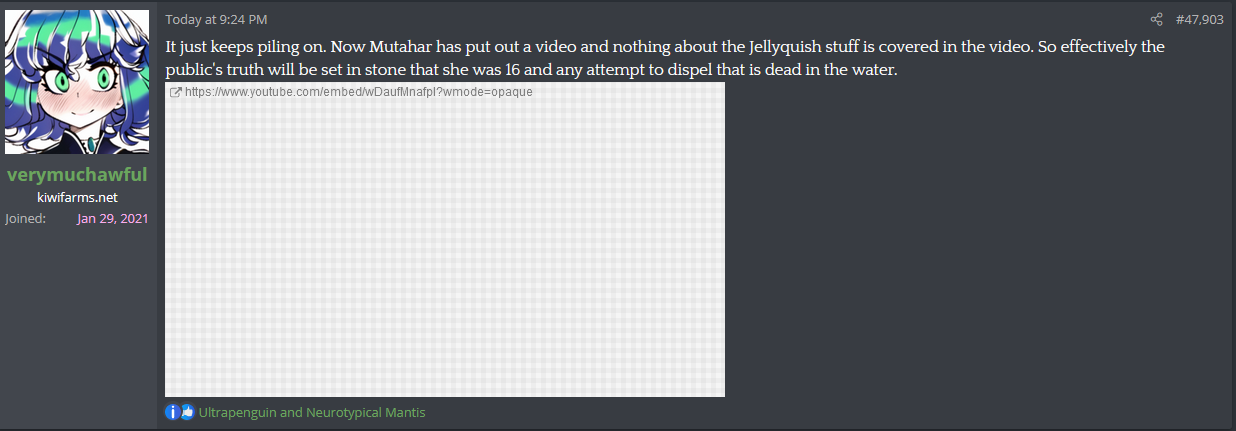Open Ultrapenguin's profile from reactions
This screenshot has width=1236, height=431.
[238, 412]
